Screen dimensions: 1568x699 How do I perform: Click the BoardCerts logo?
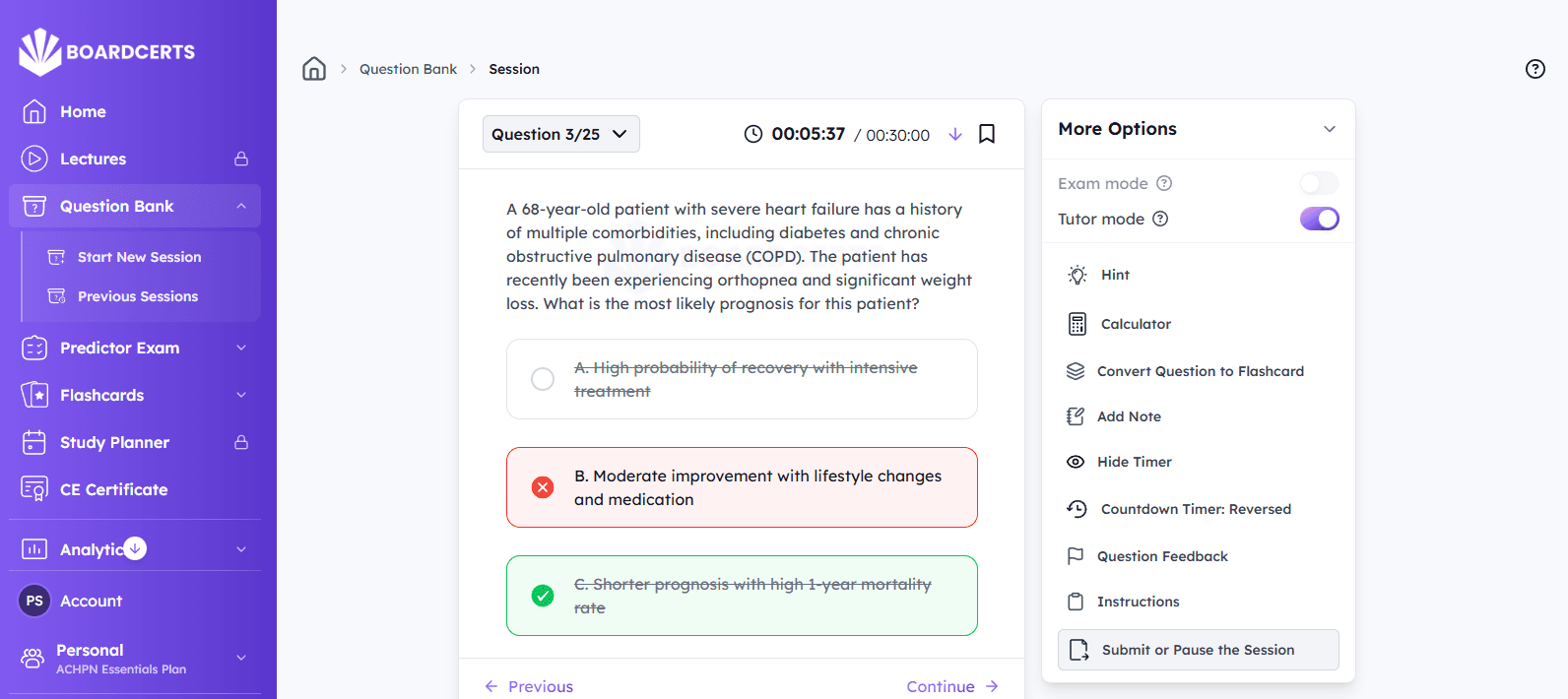pos(107,51)
